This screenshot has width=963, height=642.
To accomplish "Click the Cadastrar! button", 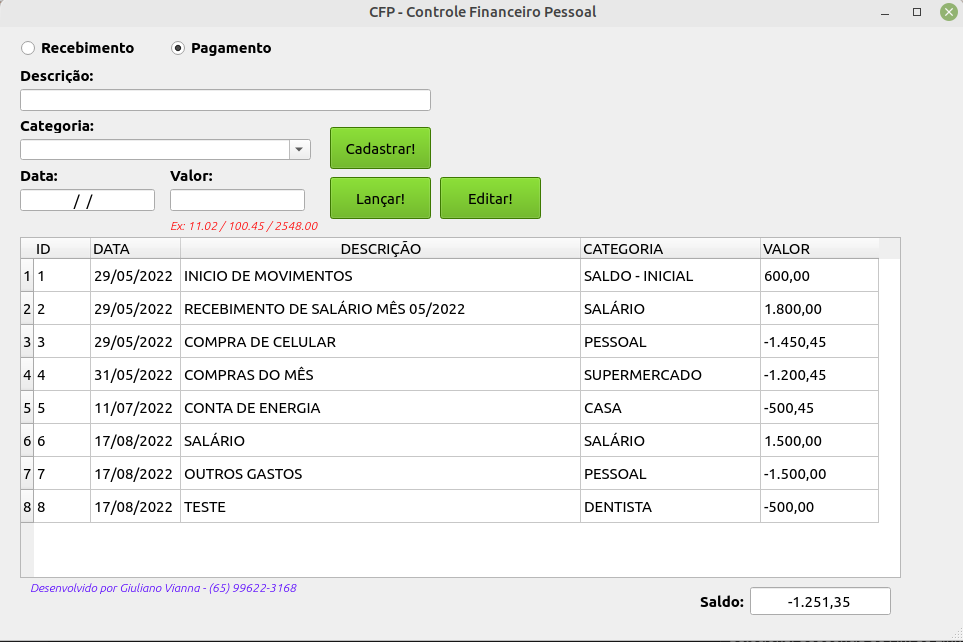I will [380, 147].
